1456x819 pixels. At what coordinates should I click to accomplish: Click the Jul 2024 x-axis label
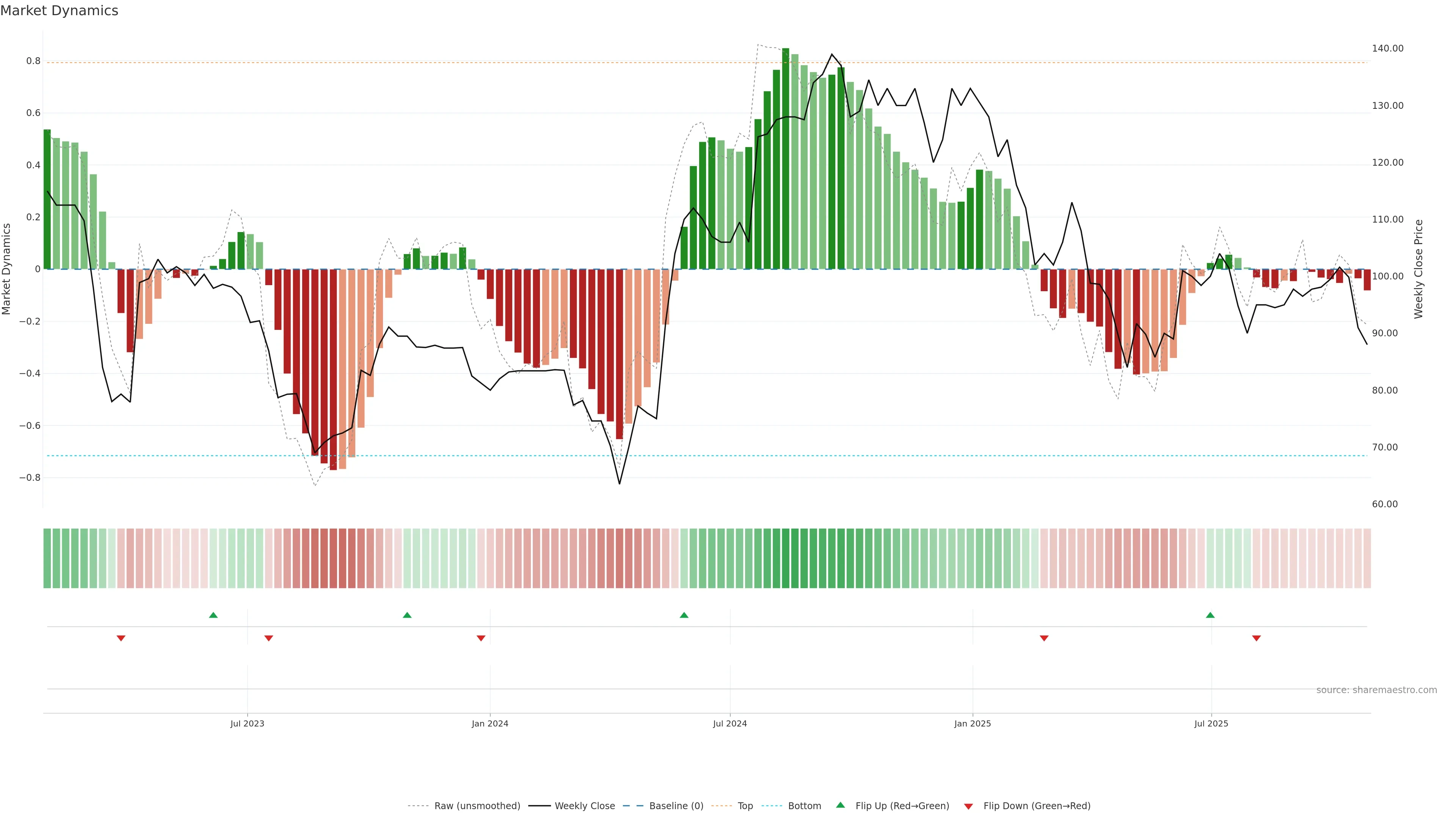(730, 723)
